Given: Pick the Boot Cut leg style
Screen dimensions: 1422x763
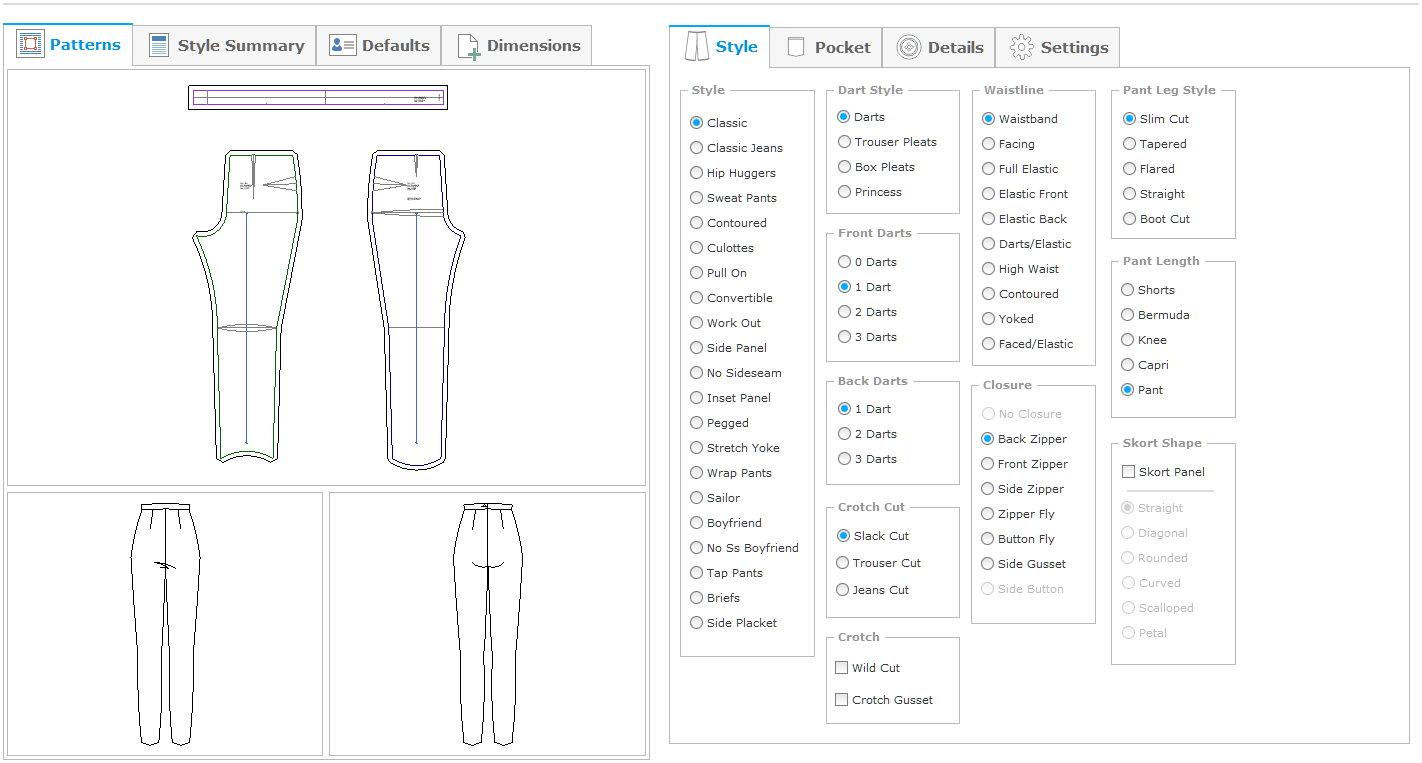Looking at the screenshot, I should point(1130,219).
